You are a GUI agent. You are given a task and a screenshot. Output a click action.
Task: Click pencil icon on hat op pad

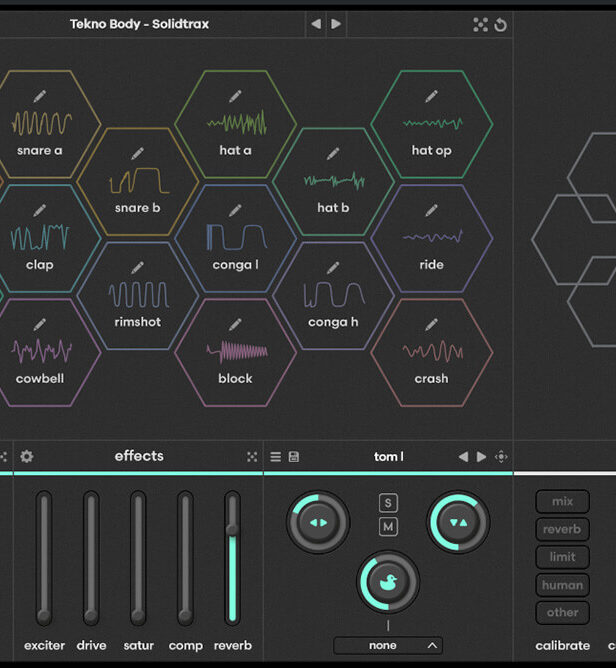pyautogui.click(x=431, y=96)
